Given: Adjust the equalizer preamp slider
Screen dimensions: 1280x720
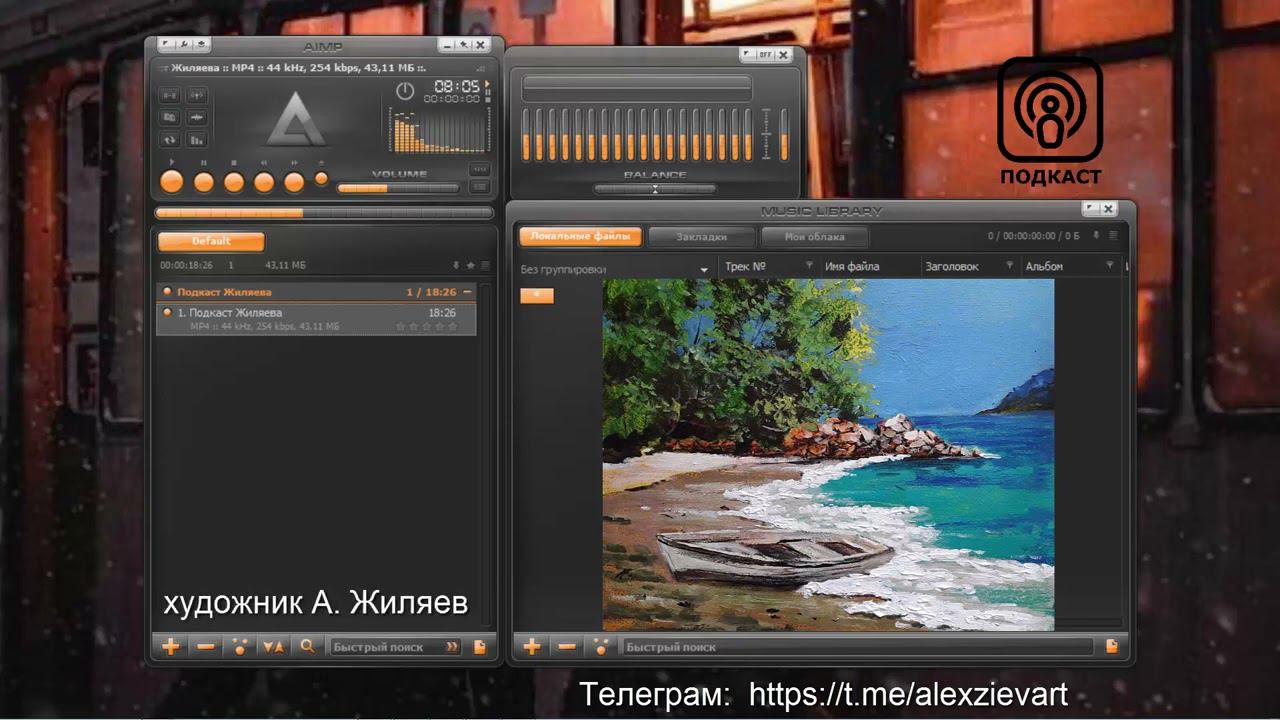Looking at the screenshot, I should coord(783,134).
